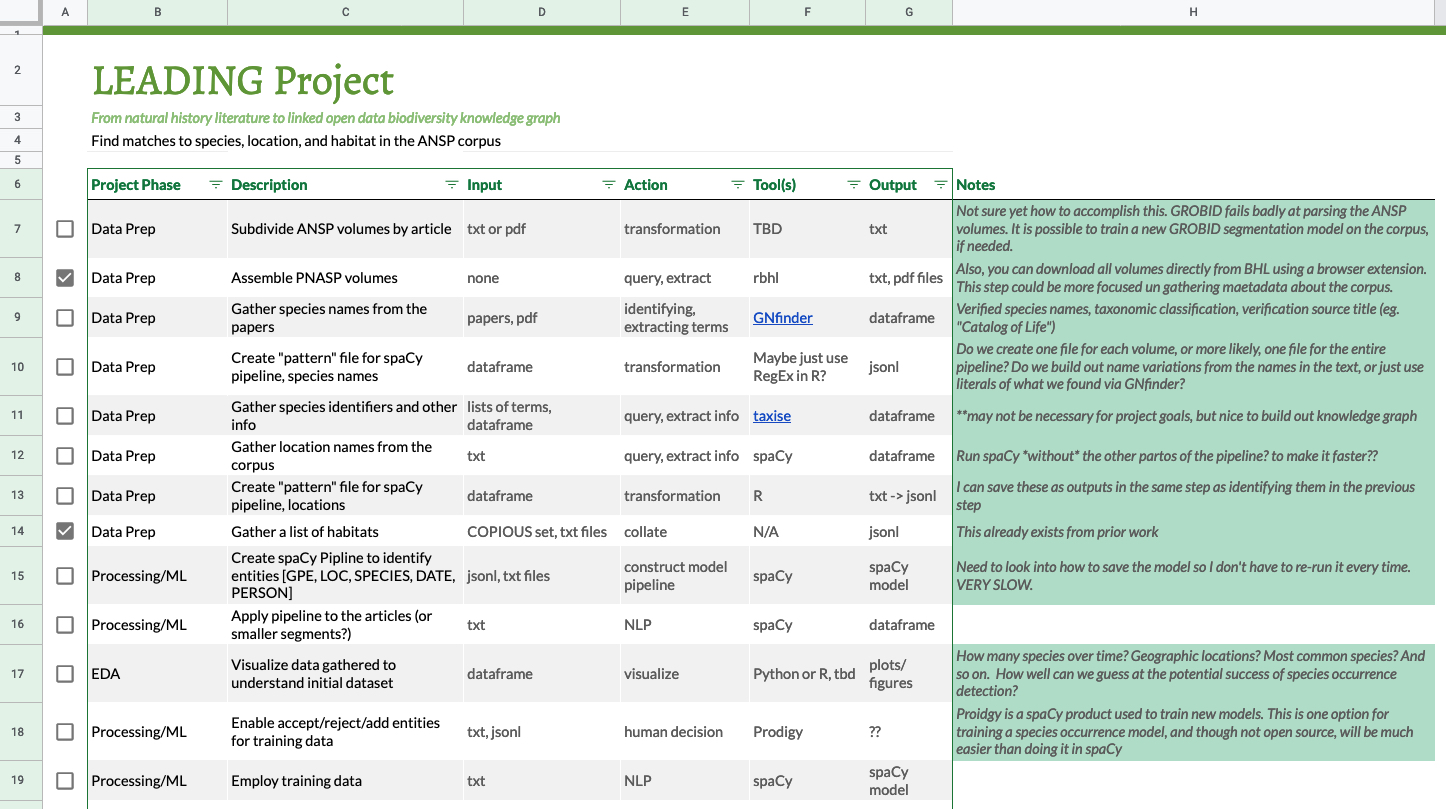Select the 'human decision' action cell
1446x809 pixels.
tap(685, 732)
